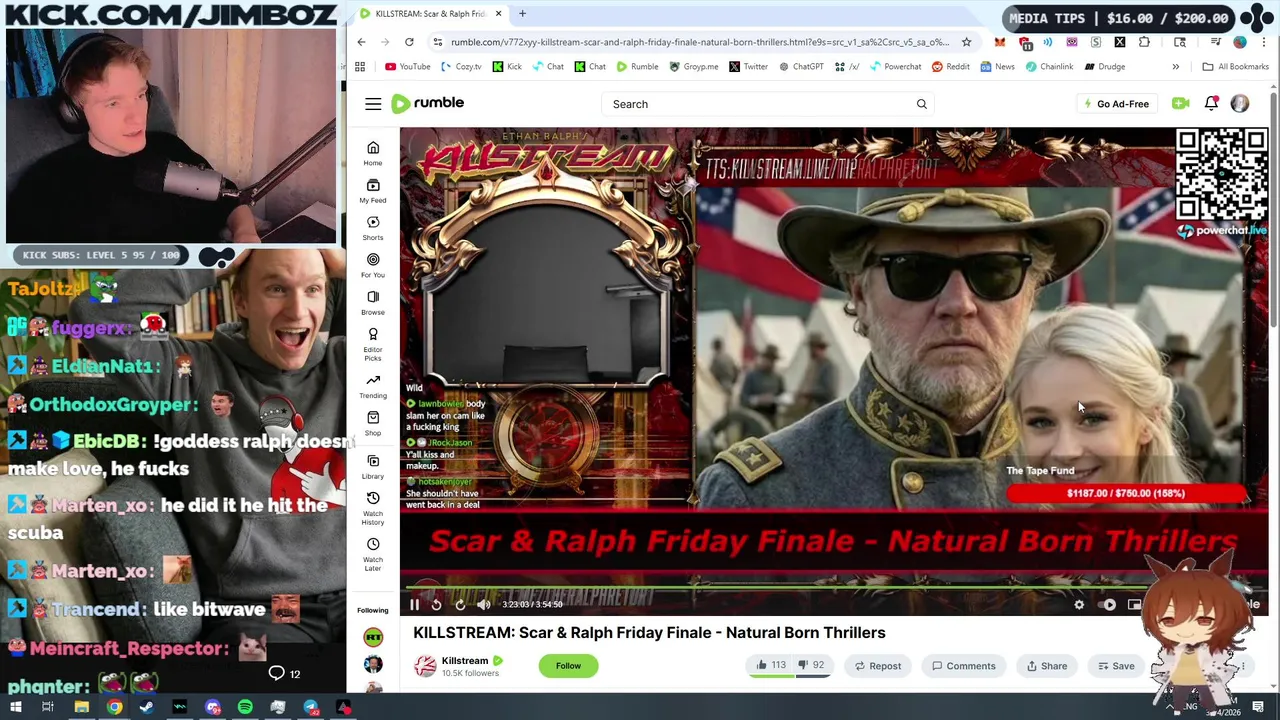Open the MetaMask fox extension
This screenshot has height=720, width=1280.
(1000, 42)
